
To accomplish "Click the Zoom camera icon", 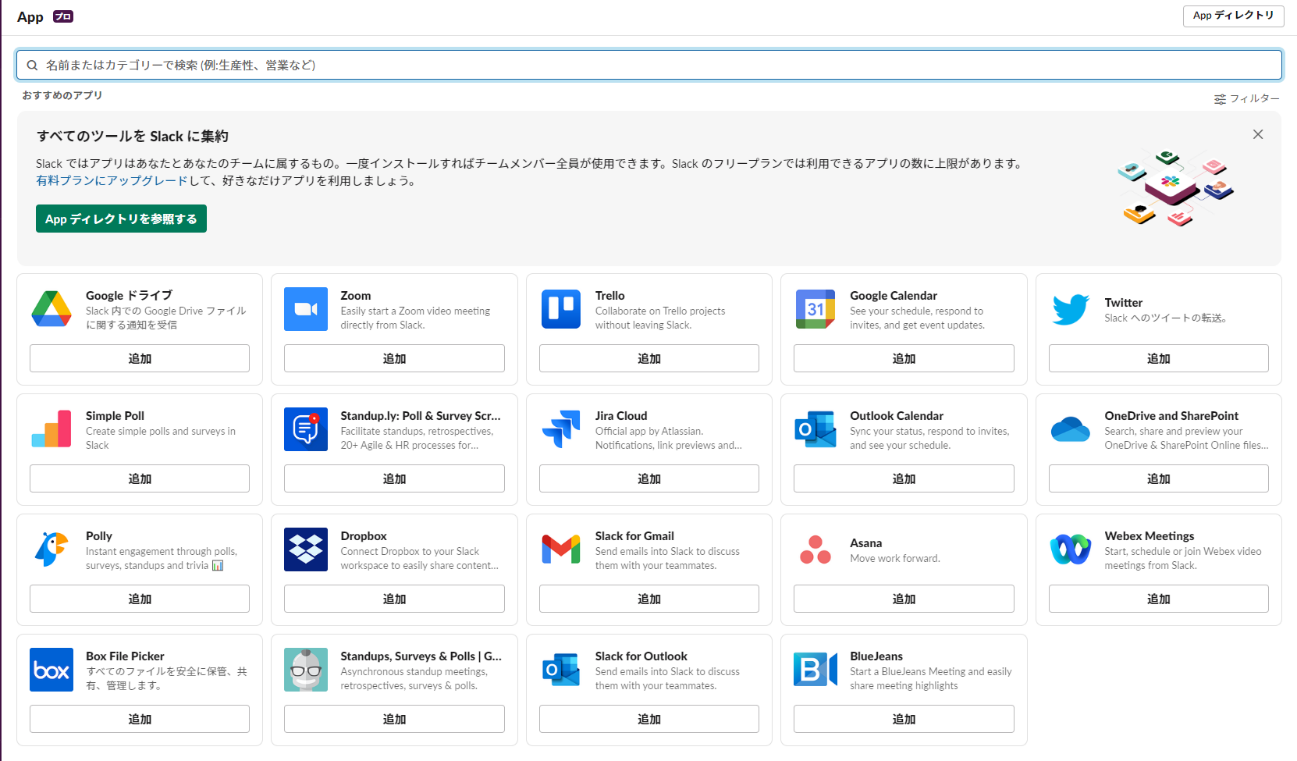I will tap(306, 309).
